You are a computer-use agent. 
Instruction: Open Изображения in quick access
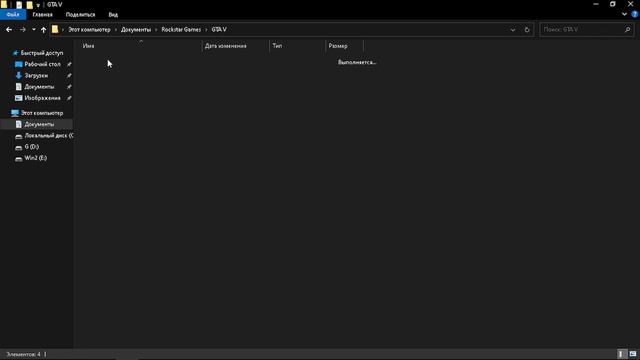click(x=42, y=98)
